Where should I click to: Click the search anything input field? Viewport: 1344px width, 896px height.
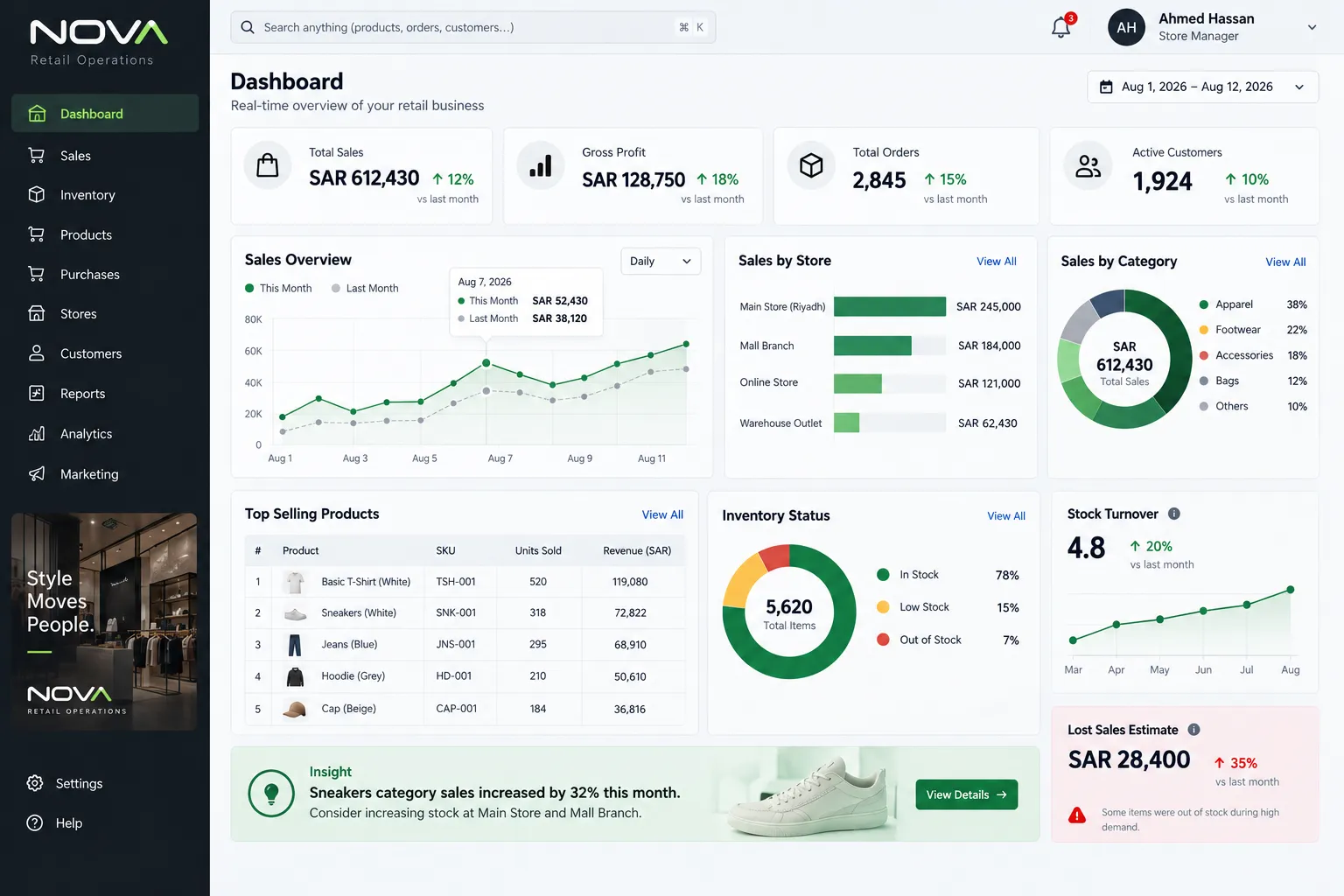coord(472,27)
